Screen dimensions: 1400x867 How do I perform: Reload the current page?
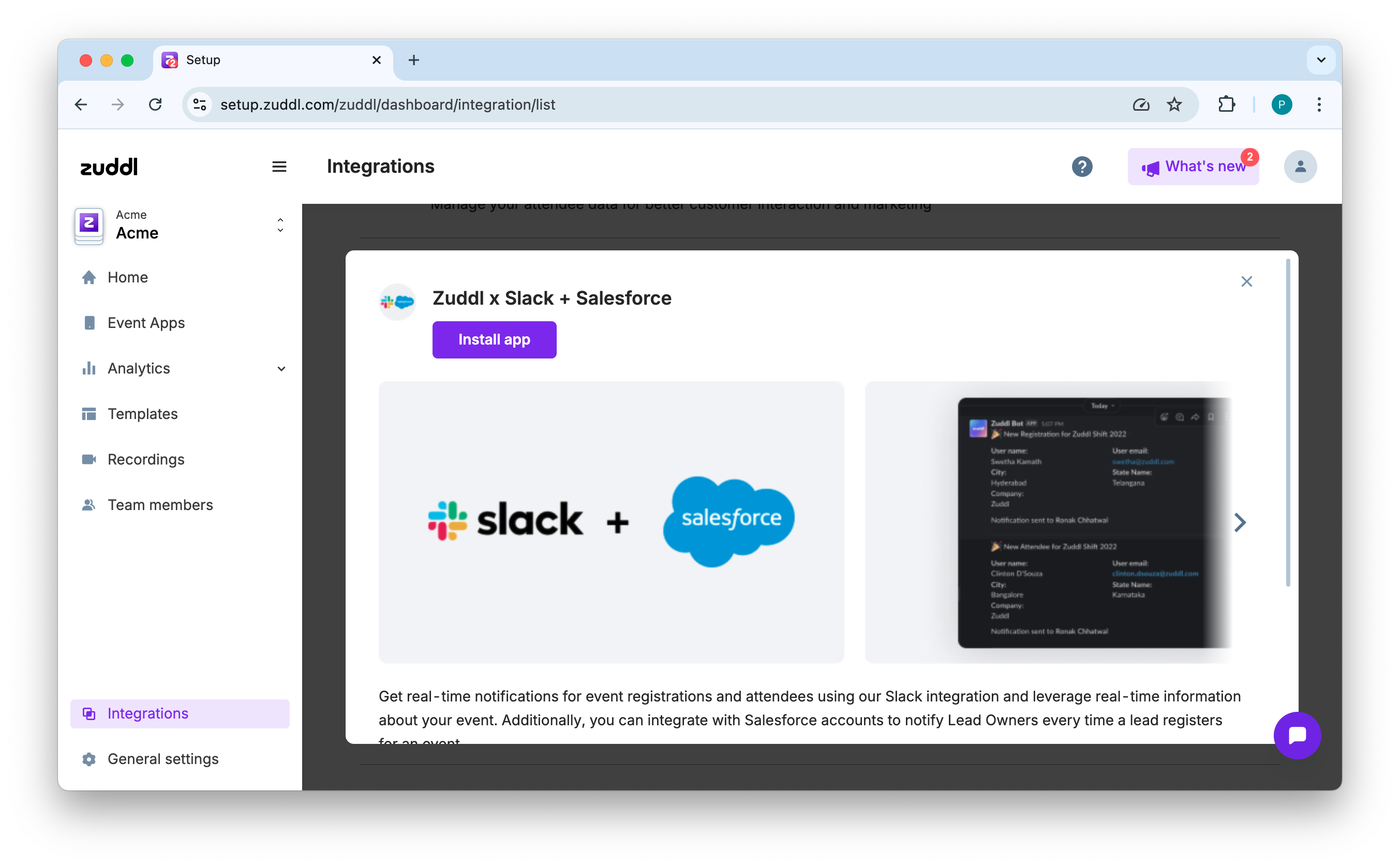coord(155,104)
